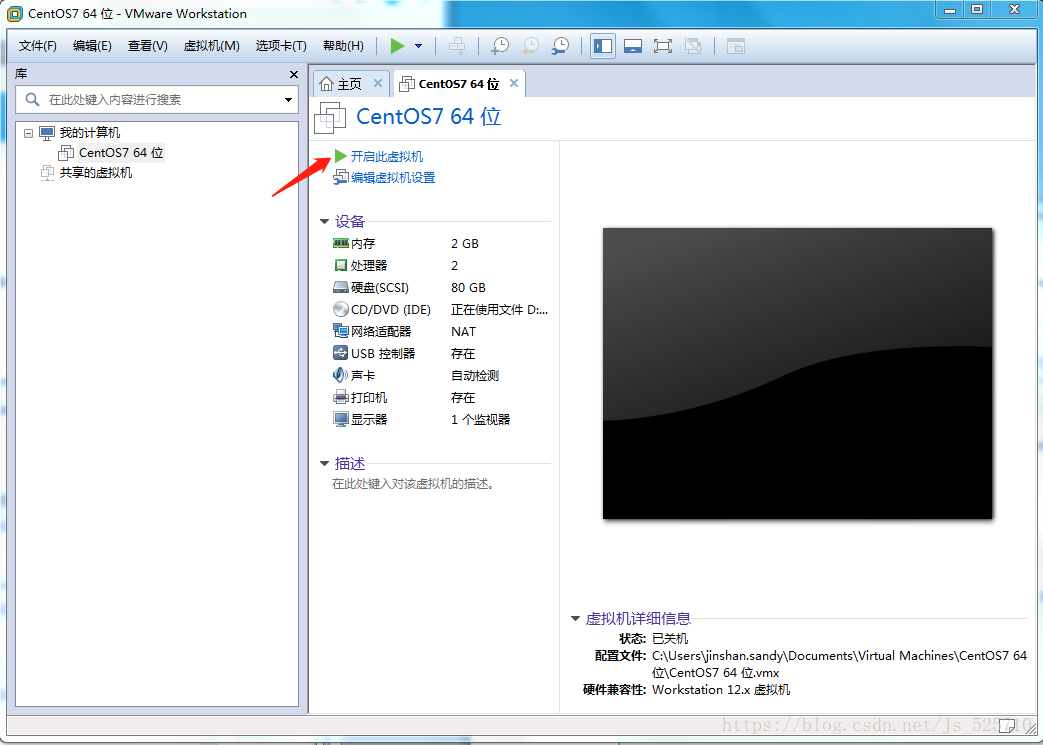The width and height of the screenshot is (1043, 745).
Task: Collapse the 我的计算机 tree node
Action: [x=28, y=133]
